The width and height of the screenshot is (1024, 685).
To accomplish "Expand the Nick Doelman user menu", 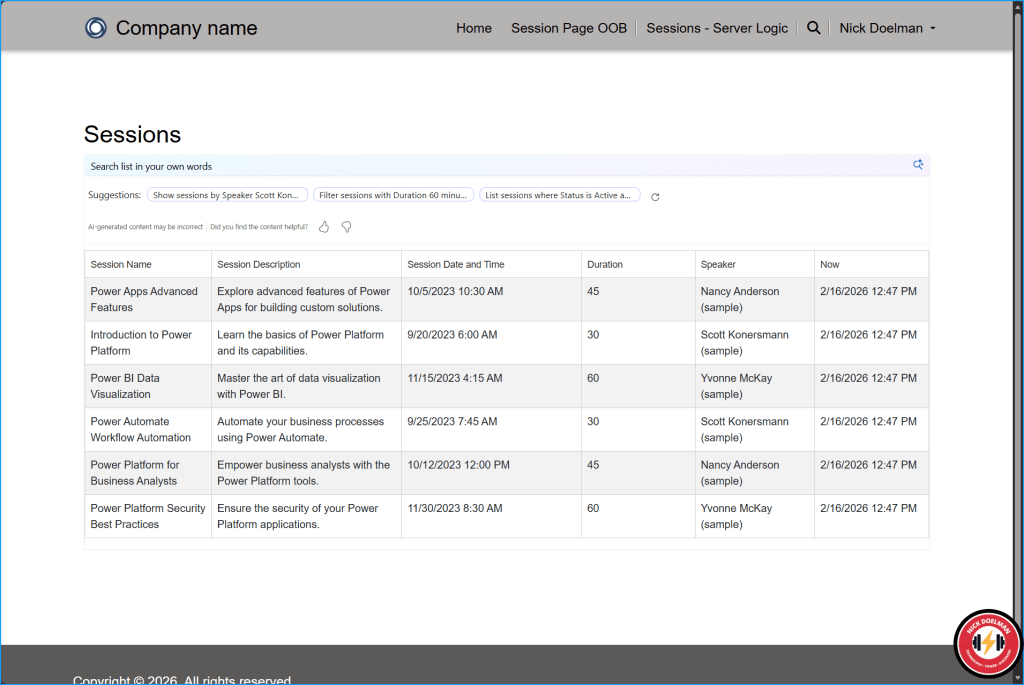I will (x=887, y=28).
